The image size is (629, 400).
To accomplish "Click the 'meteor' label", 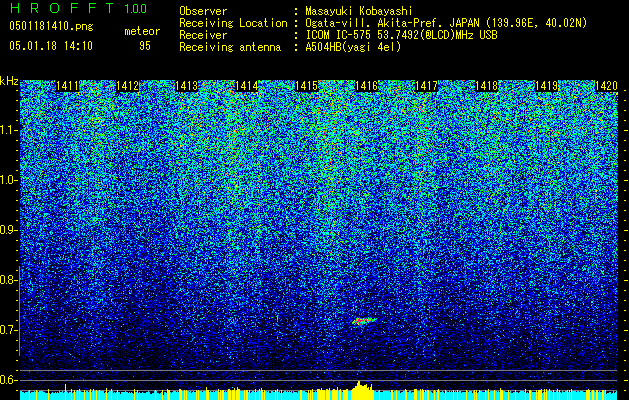I will [142, 31].
